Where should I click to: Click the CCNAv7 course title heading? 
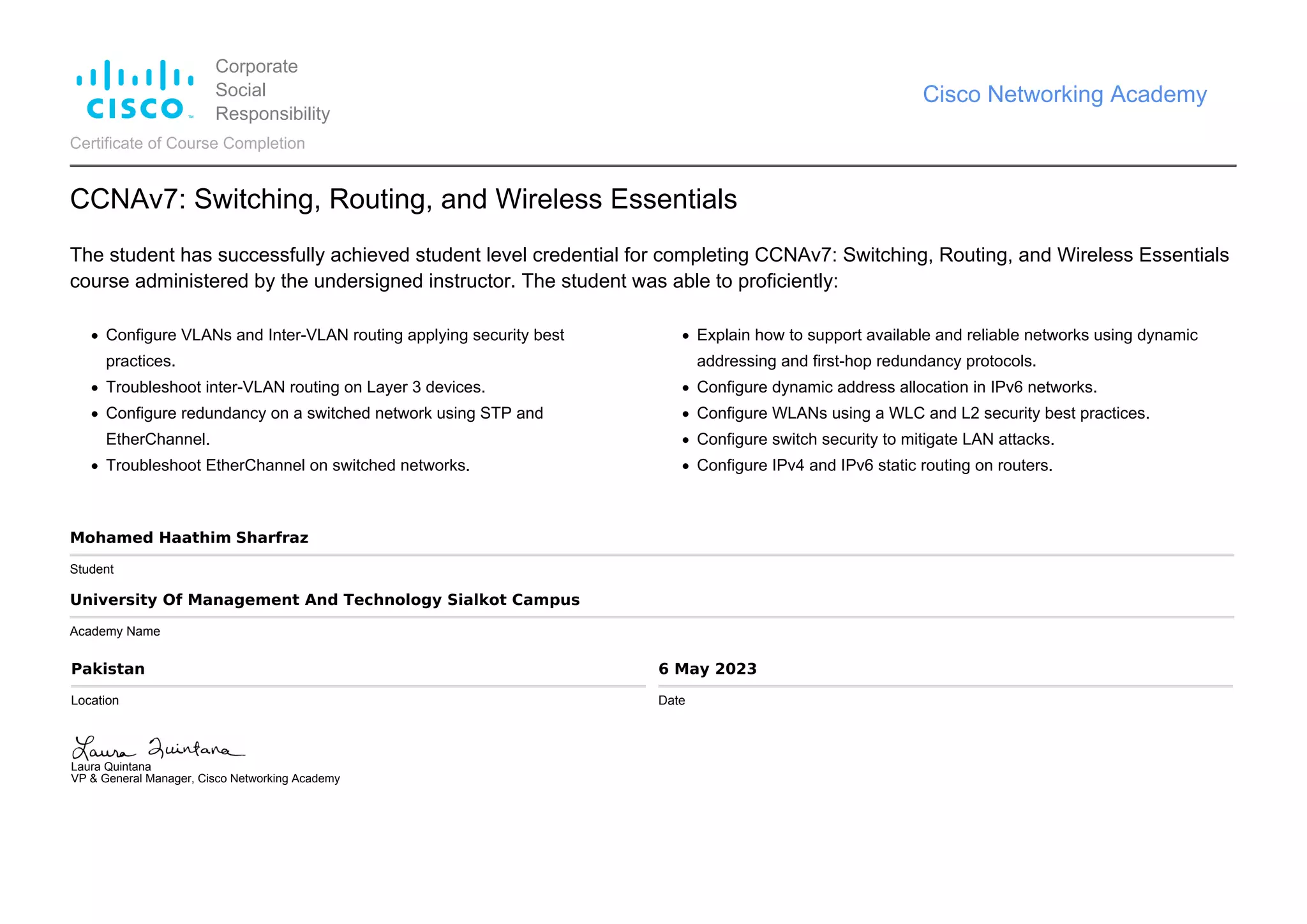[x=403, y=199]
